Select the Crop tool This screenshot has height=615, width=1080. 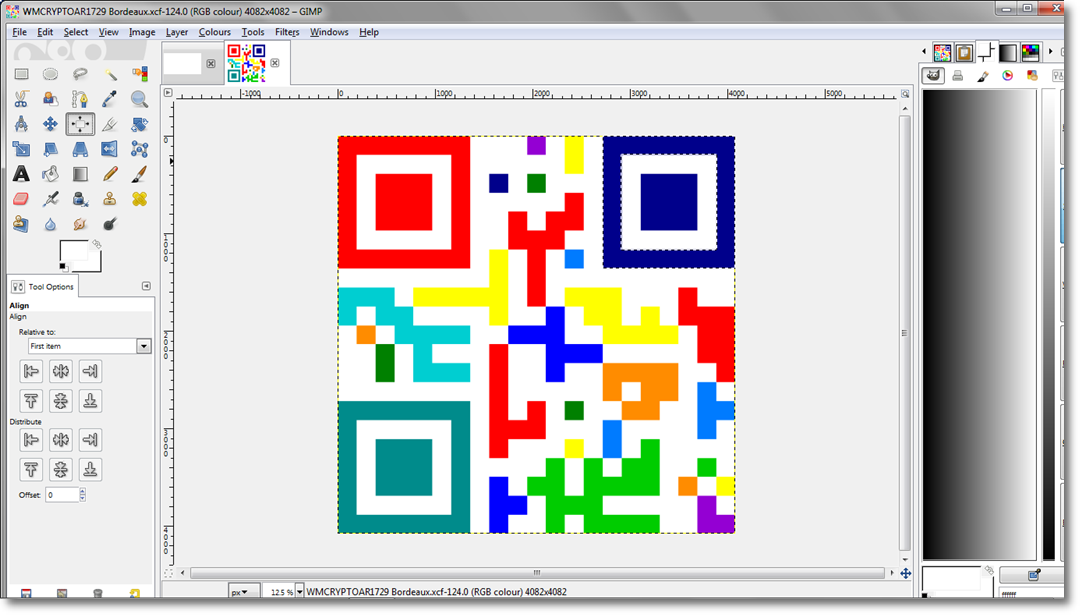(x=110, y=124)
